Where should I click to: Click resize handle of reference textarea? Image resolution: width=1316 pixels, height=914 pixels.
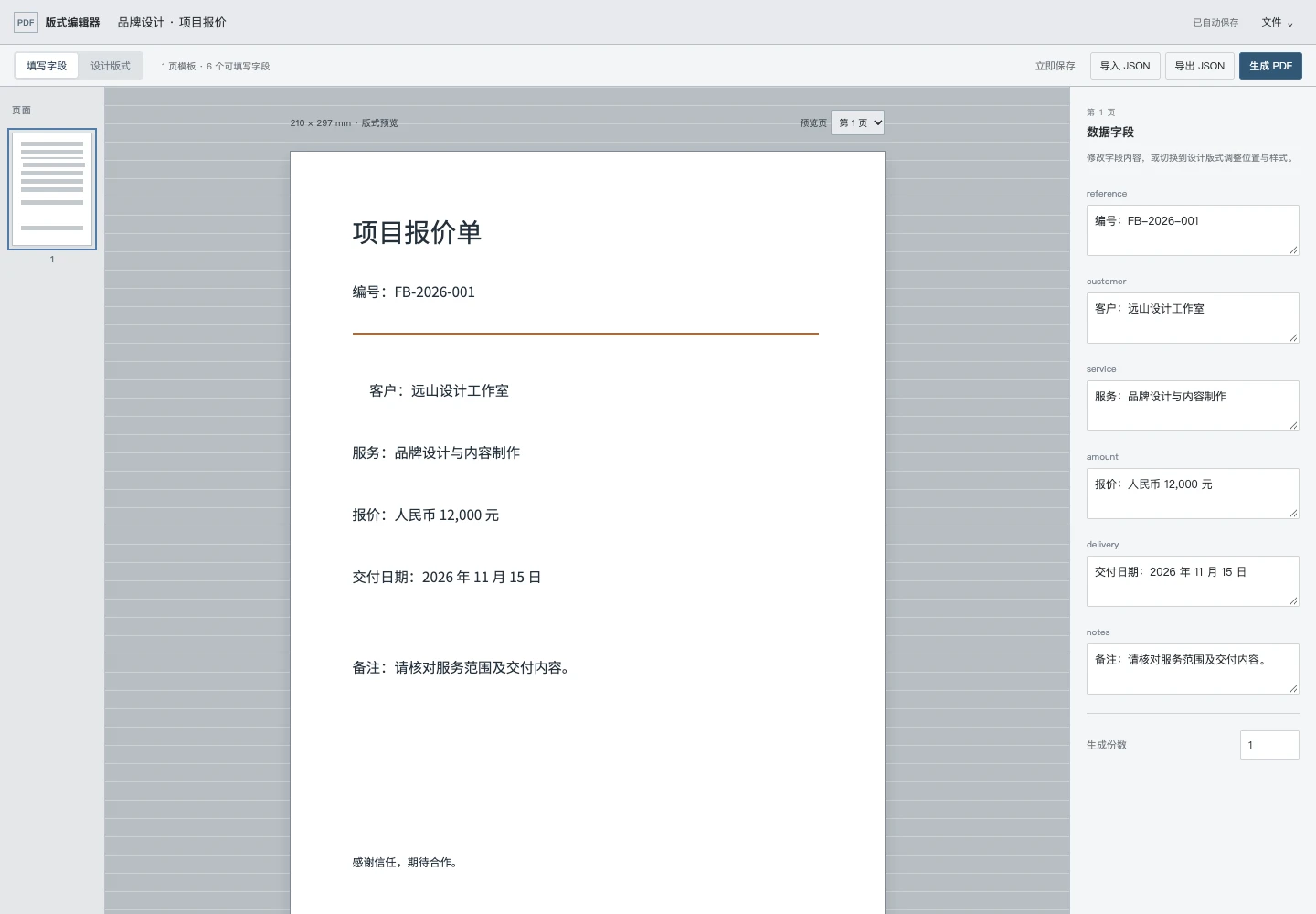[x=1293, y=250]
